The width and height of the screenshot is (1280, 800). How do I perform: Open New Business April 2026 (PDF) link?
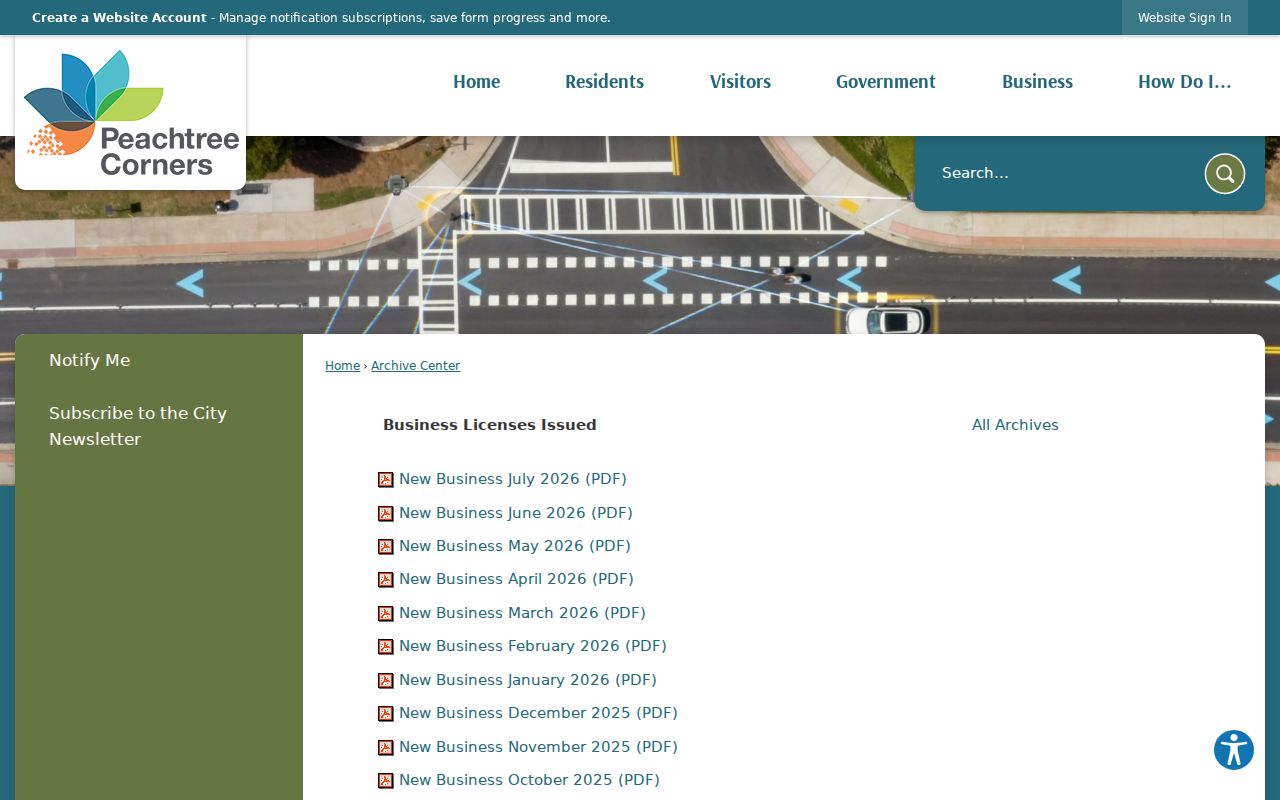click(516, 579)
